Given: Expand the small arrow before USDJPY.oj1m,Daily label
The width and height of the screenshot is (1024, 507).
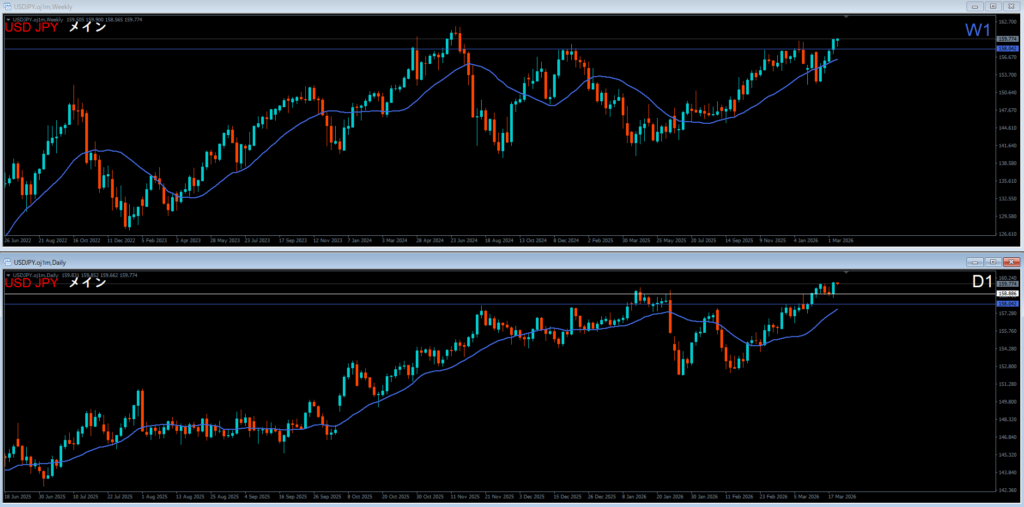Looking at the screenshot, I should (8, 275).
